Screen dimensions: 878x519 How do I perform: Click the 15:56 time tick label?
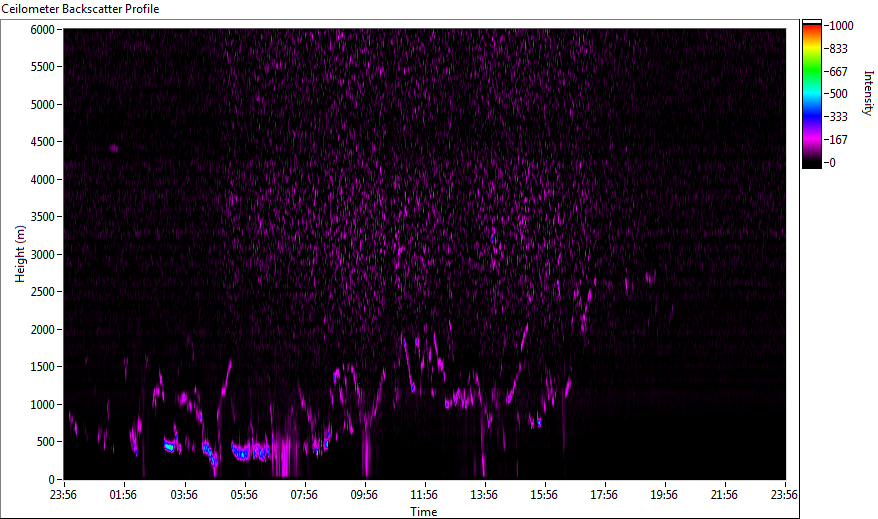(544, 495)
